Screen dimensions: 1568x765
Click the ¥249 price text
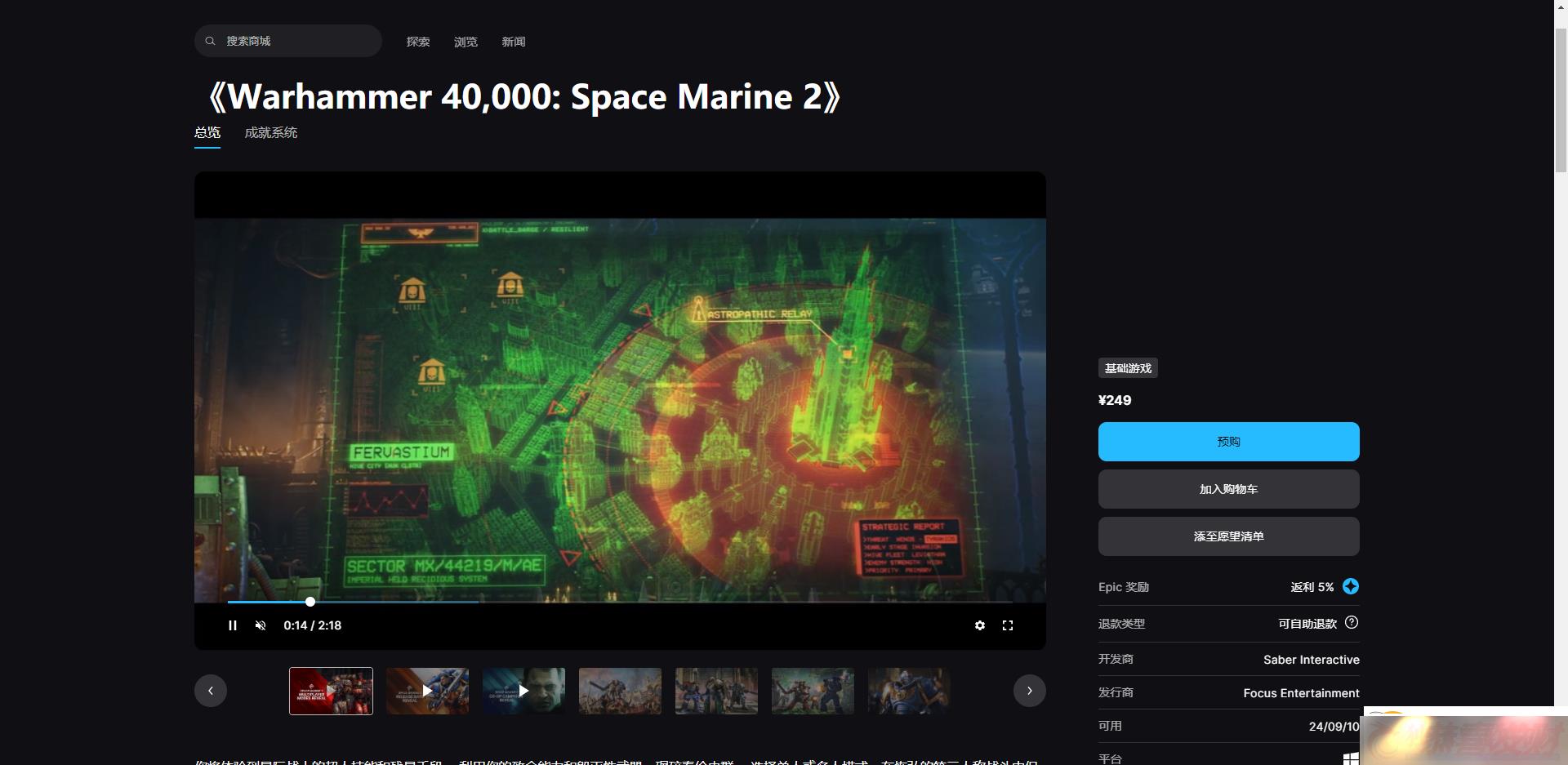coord(1115,400)
